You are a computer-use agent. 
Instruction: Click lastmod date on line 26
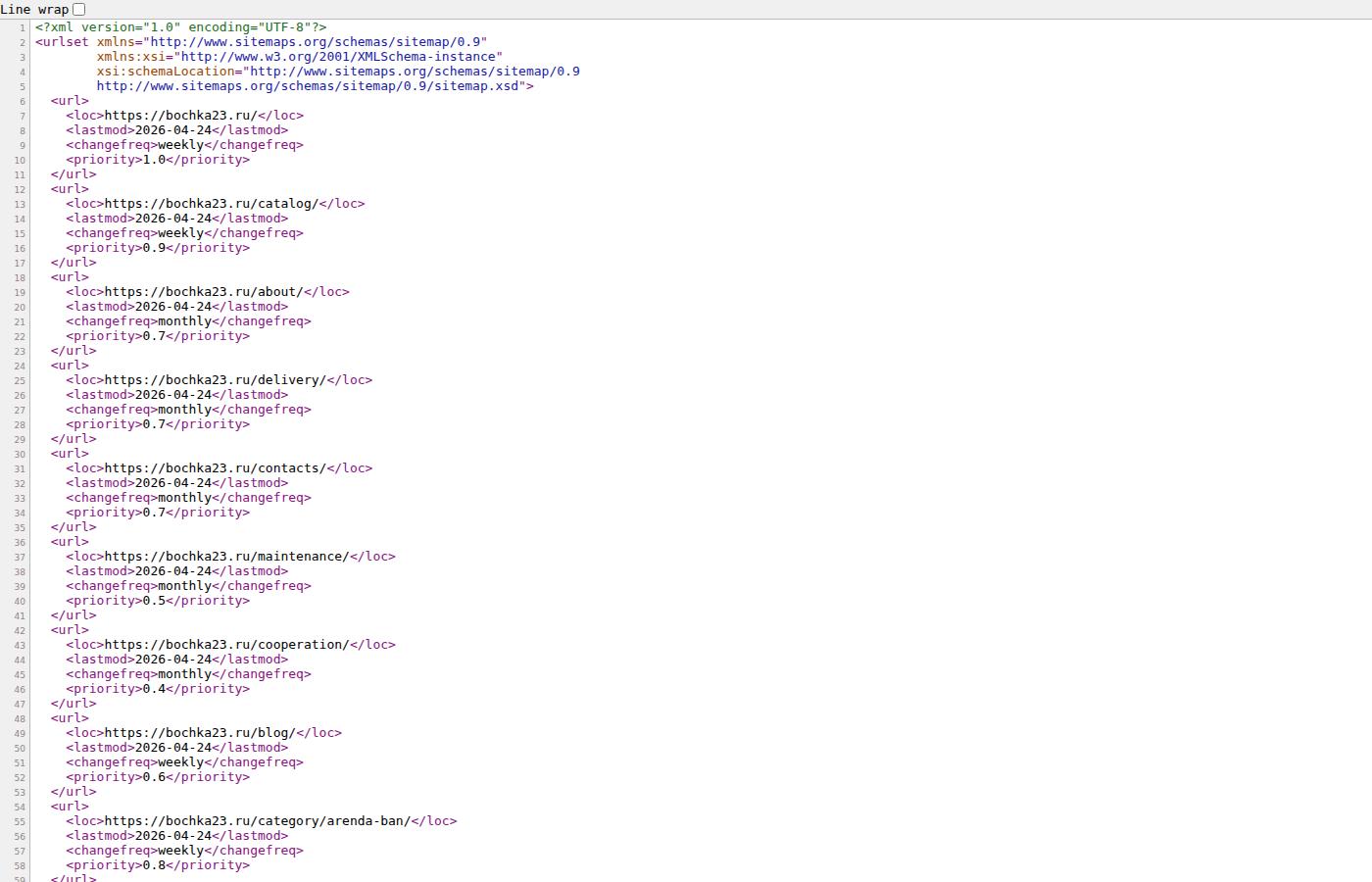click(x=173, y=395)
